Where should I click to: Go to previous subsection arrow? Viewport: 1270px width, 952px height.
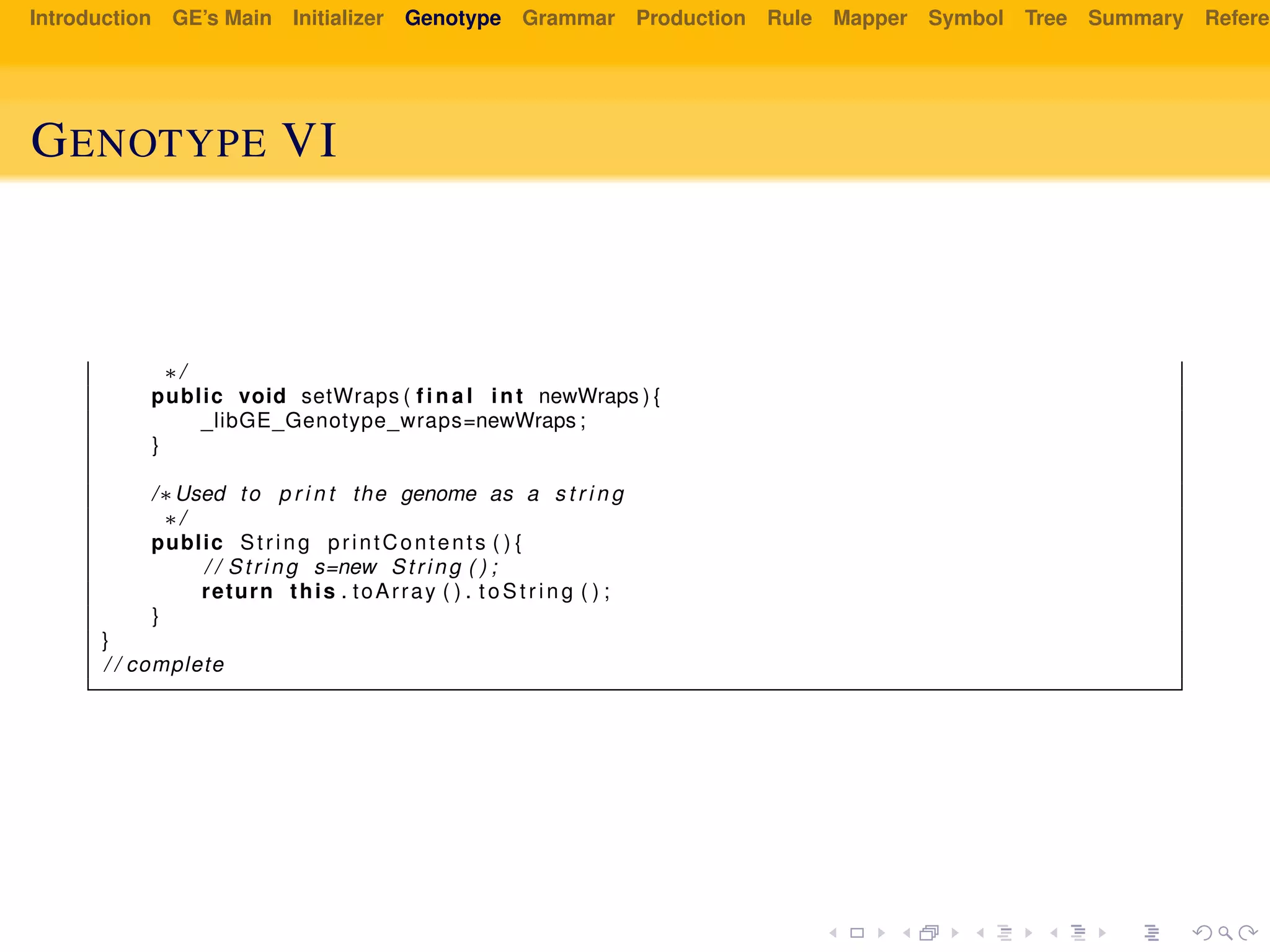tap(980, 933)
